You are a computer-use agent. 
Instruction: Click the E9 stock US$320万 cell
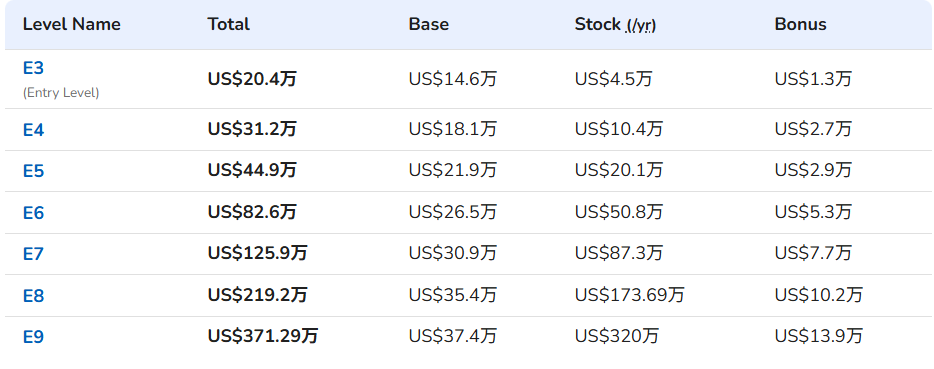point(617,336)
